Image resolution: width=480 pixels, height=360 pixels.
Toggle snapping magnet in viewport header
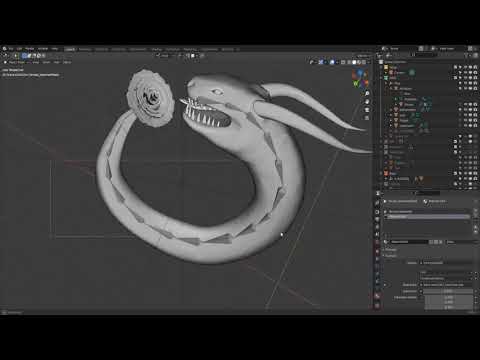point(188,56)
